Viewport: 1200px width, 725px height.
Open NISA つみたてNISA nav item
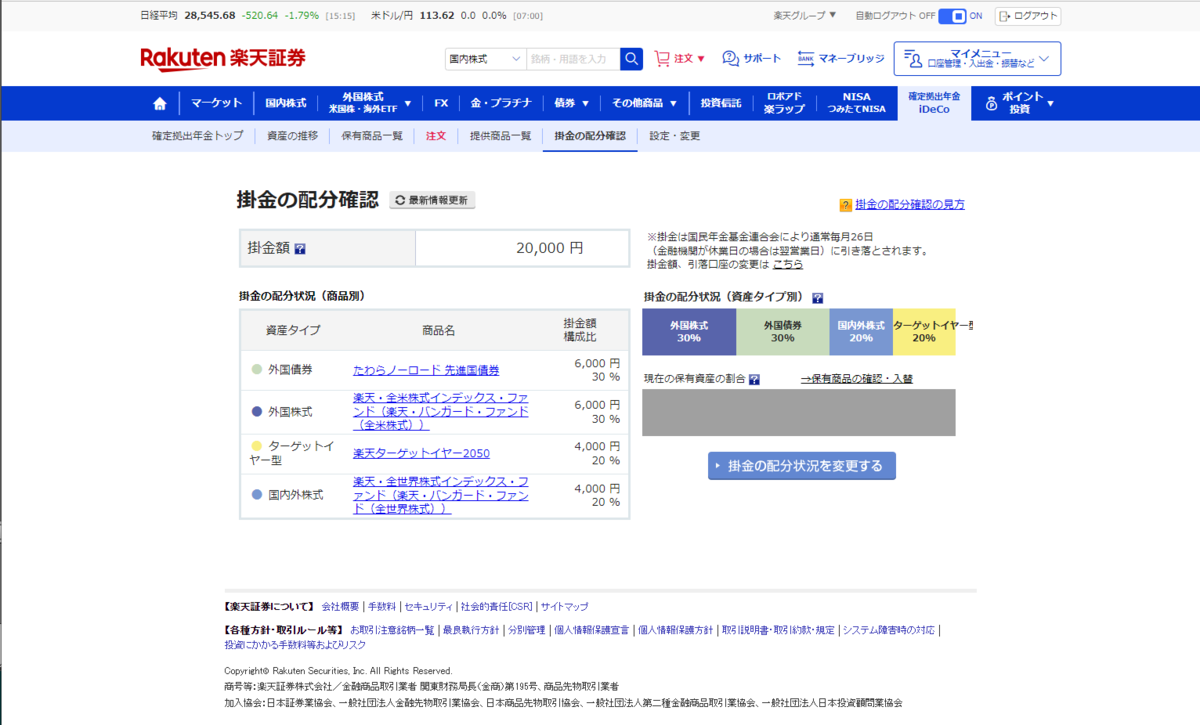[x=856, y=103]
